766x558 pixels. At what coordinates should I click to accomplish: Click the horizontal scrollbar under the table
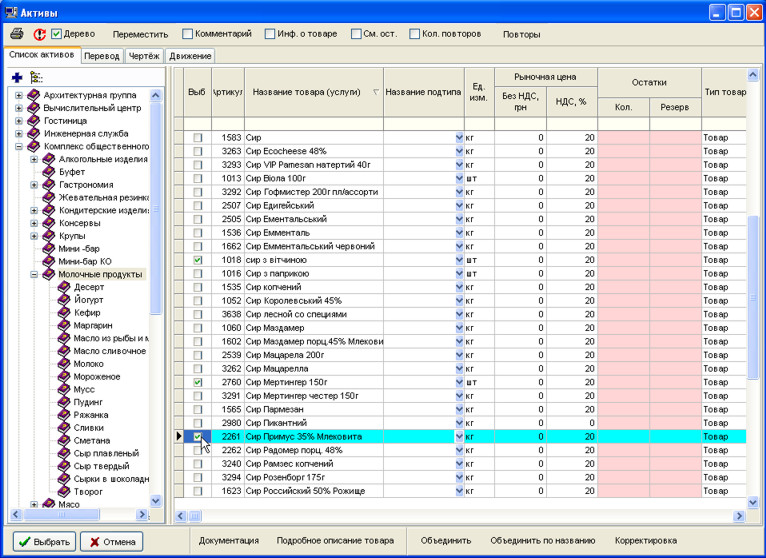pos(460,516)
